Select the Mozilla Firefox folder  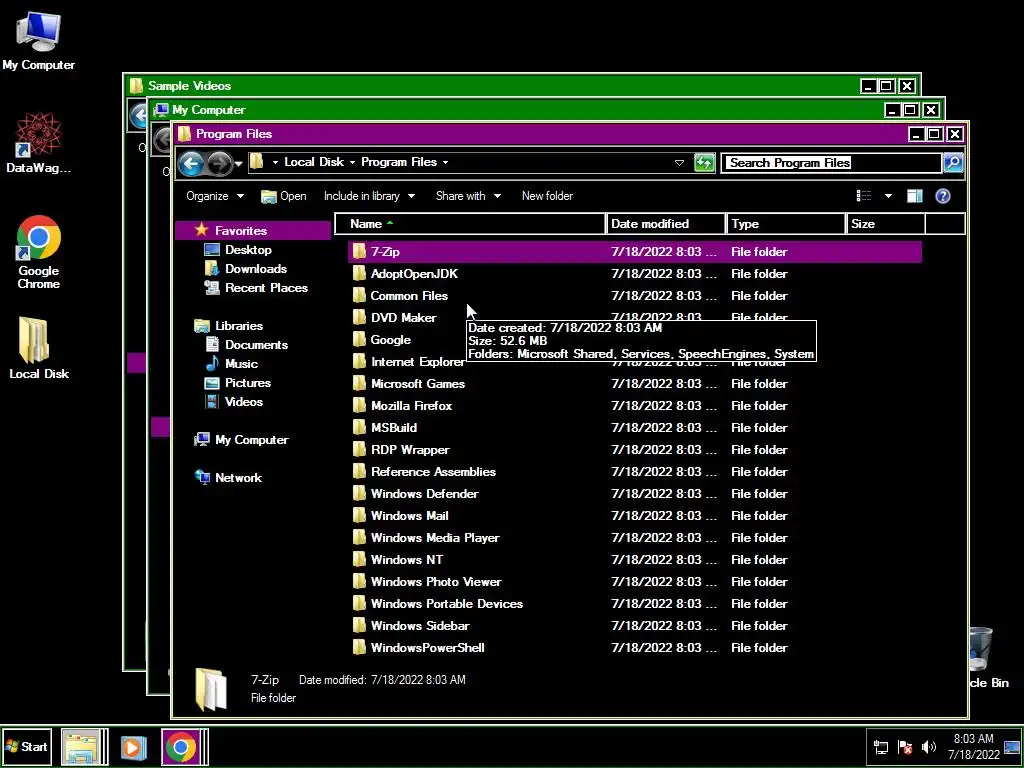[x=411, y=406]
